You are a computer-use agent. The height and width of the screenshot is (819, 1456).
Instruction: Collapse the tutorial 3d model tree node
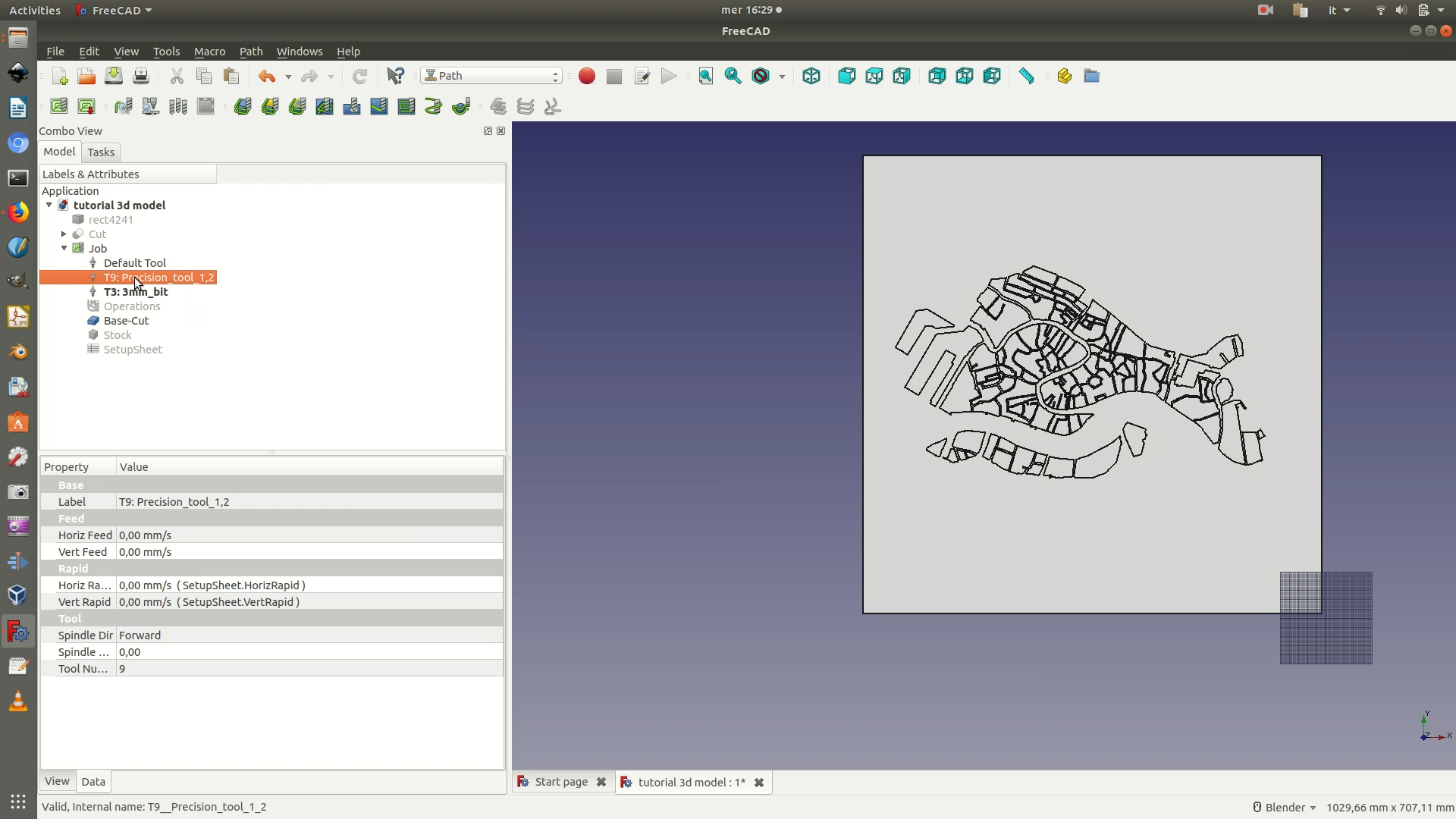(x=49, y=206)
